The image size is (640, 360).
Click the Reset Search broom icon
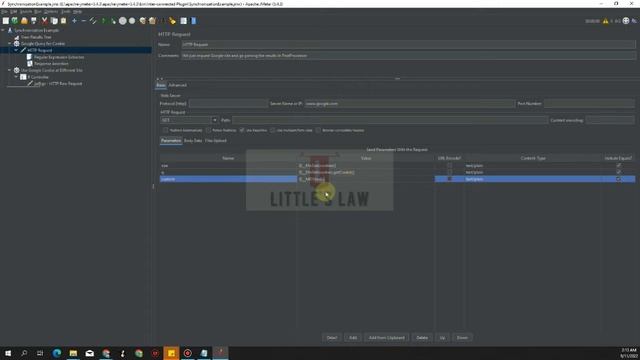pos(172,21)
